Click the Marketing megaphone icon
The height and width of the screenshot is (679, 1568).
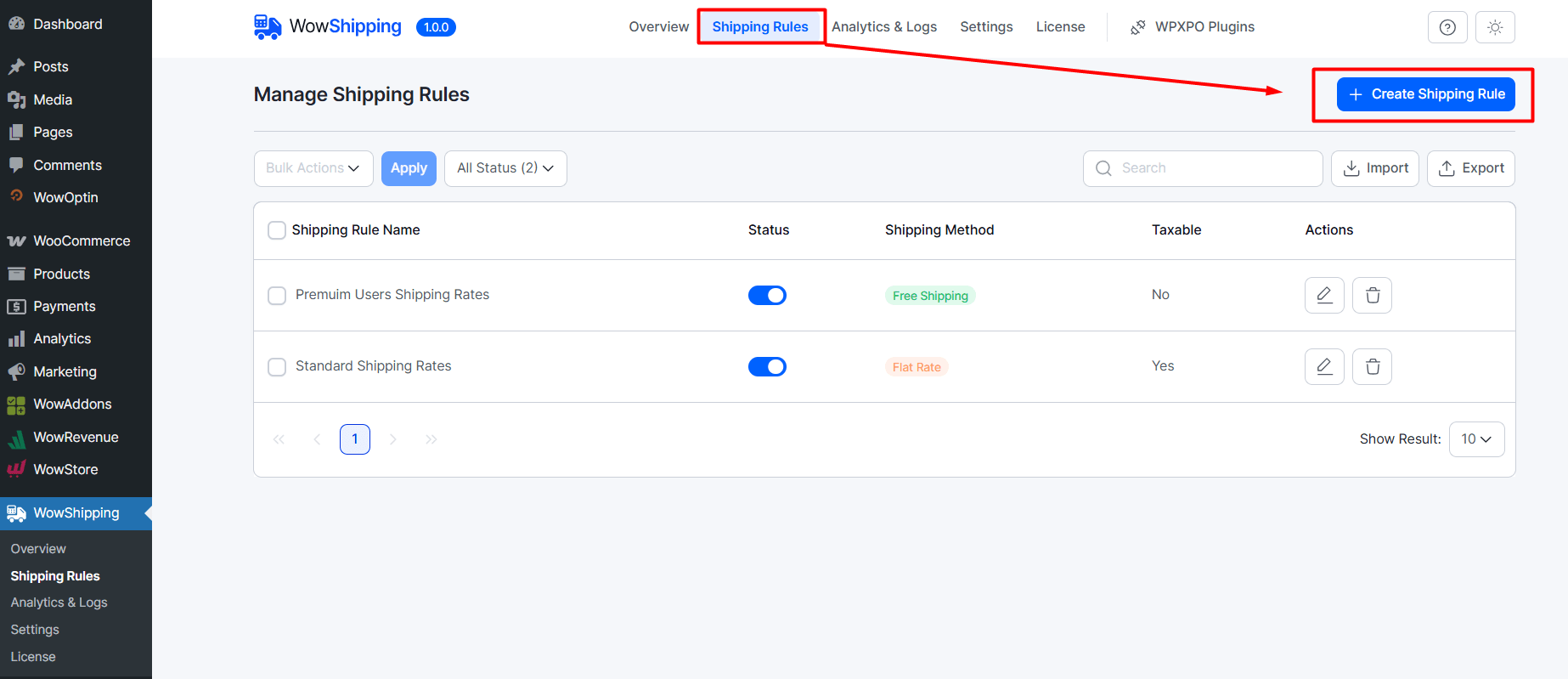pos(16,371)
